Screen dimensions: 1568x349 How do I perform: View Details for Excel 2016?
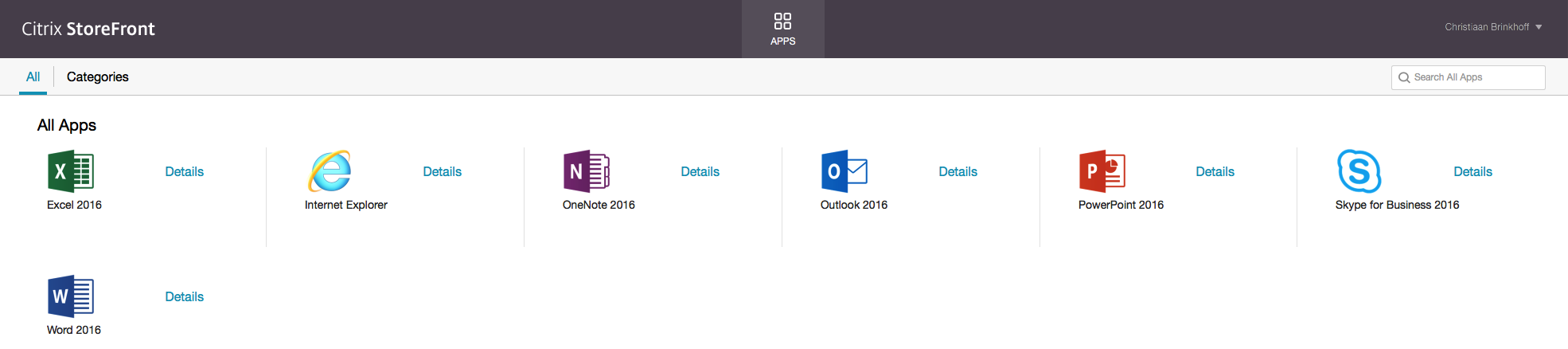184,172
